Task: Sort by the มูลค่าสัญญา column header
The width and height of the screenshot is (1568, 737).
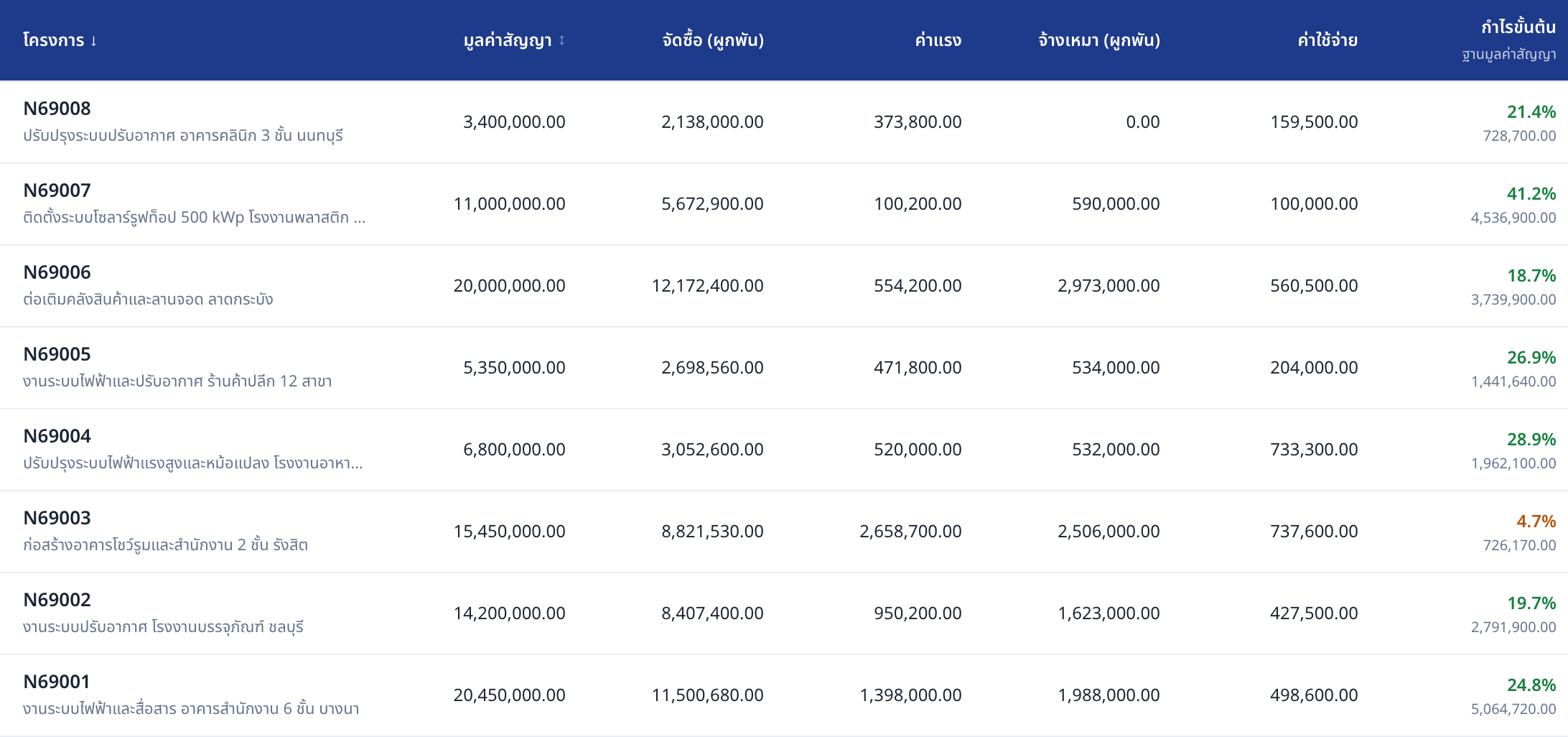Action: (x=514, y=40)
